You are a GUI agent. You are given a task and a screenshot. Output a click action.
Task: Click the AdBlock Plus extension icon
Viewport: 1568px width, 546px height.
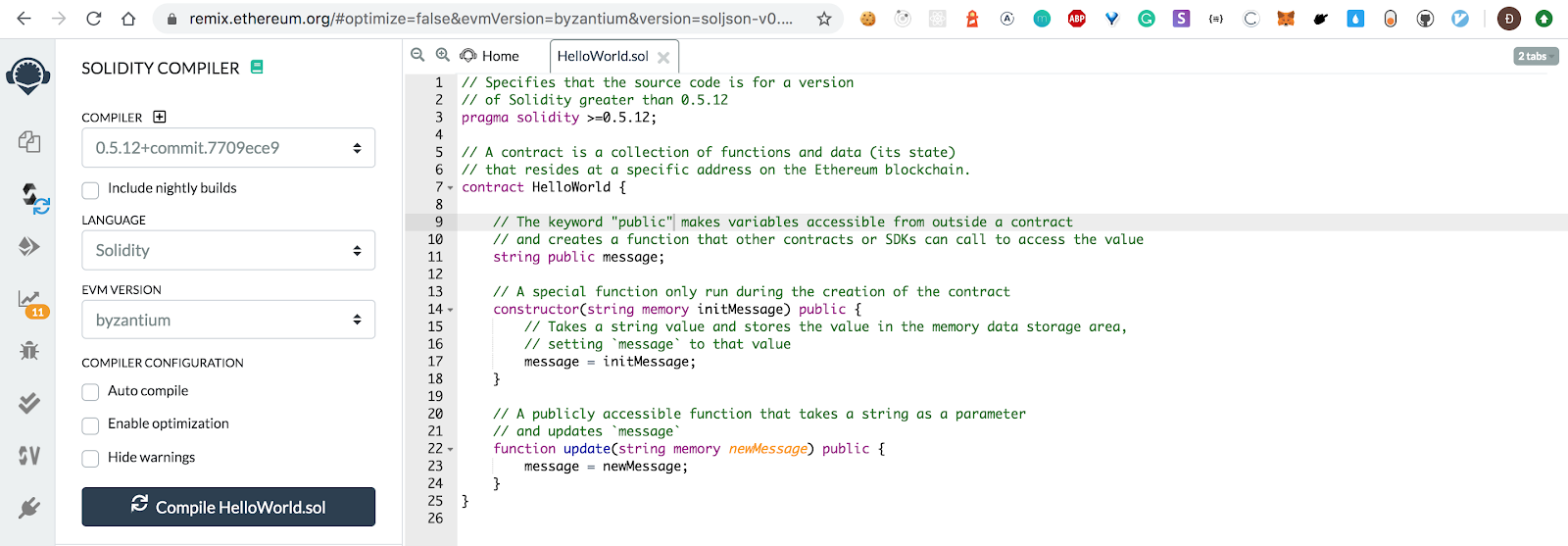click(x=1076, y=19)
